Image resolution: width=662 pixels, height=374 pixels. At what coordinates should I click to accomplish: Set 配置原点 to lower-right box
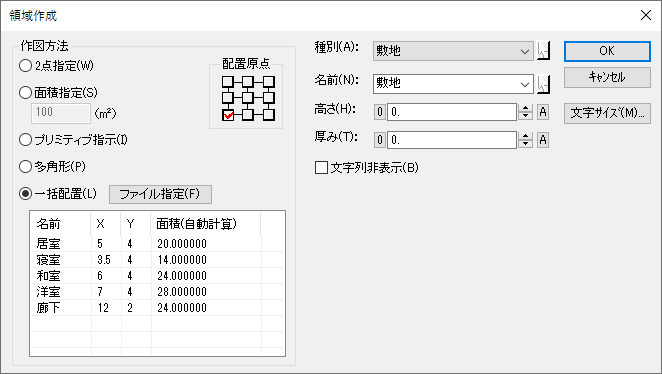(x=269, y=115)
